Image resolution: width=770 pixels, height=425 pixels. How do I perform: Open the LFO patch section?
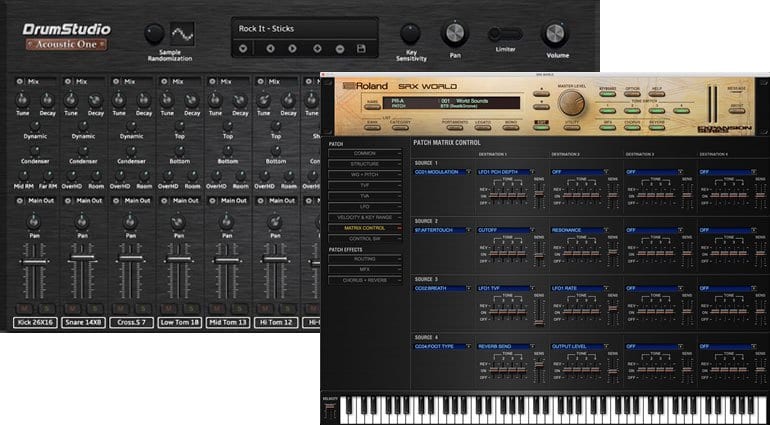click(x=365, y=207)
